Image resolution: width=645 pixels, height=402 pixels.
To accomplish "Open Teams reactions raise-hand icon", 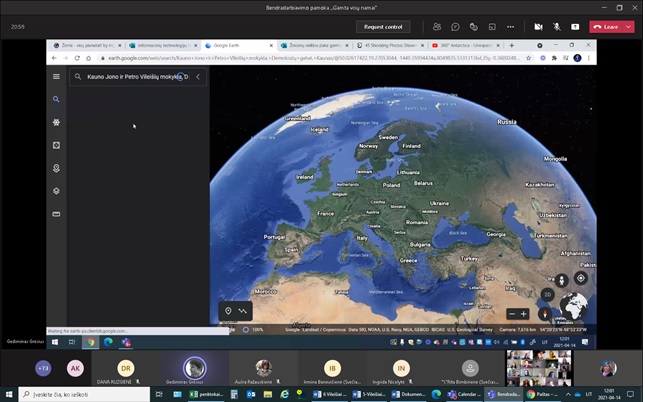I will click(x=473, y=27).
